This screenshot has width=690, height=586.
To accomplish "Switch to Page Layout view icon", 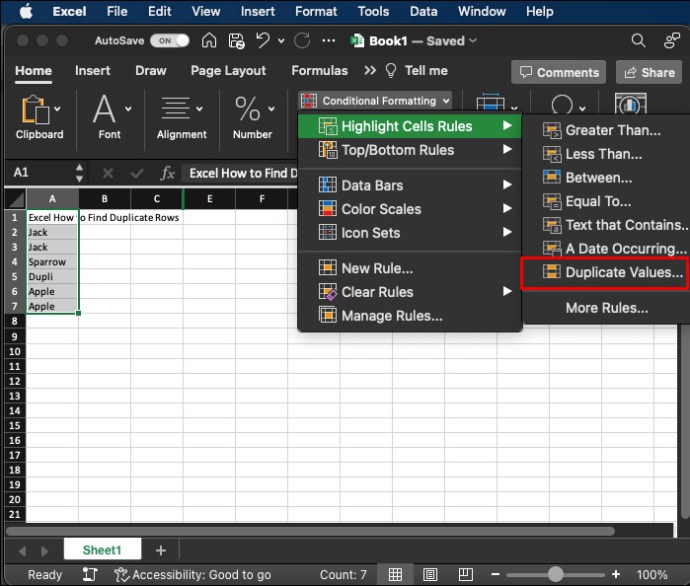I will click(430, 575).
